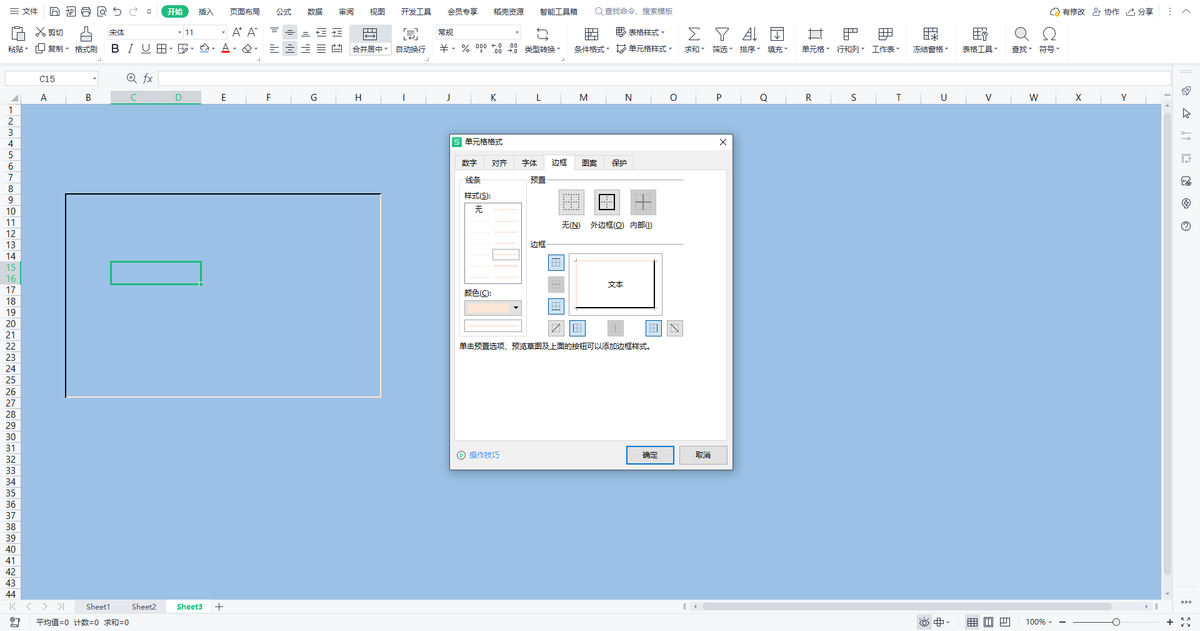Click the Inside (内部) border preset
The width and height of the screenshot is (1200, 631).
(x=642, y=202)
